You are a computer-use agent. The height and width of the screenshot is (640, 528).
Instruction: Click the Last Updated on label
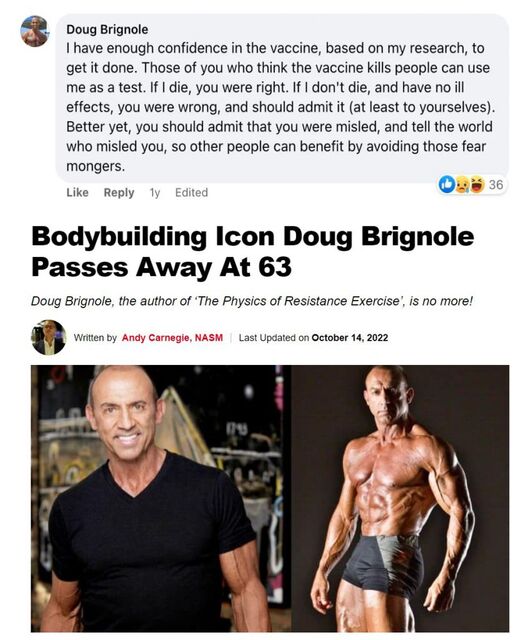point(273,338)
